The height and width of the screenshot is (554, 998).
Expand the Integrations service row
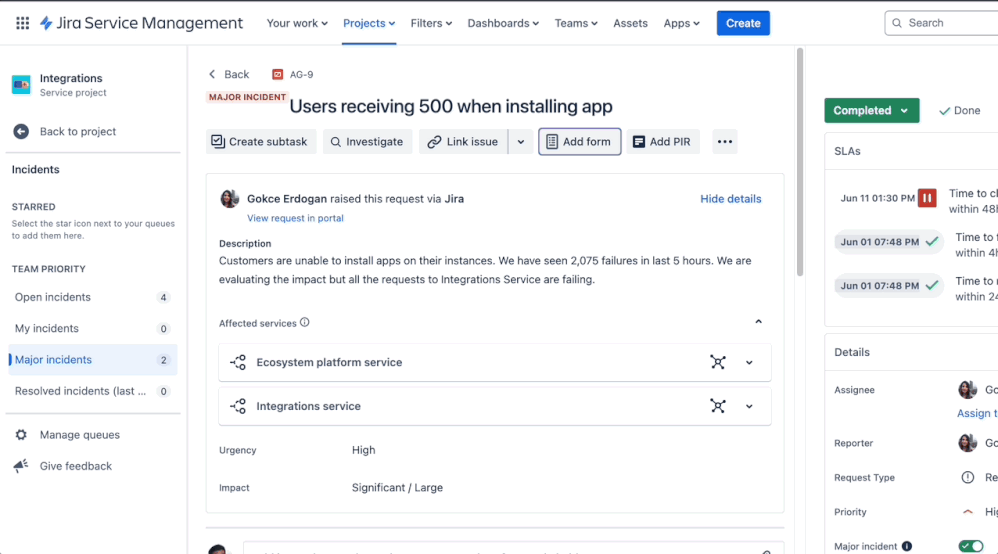(x=749, y=406)
